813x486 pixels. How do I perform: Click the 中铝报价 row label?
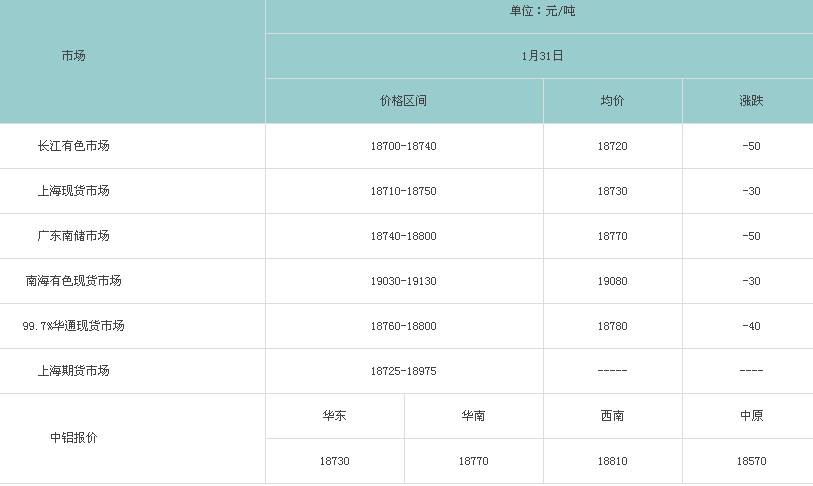click(x=74, y=438)
